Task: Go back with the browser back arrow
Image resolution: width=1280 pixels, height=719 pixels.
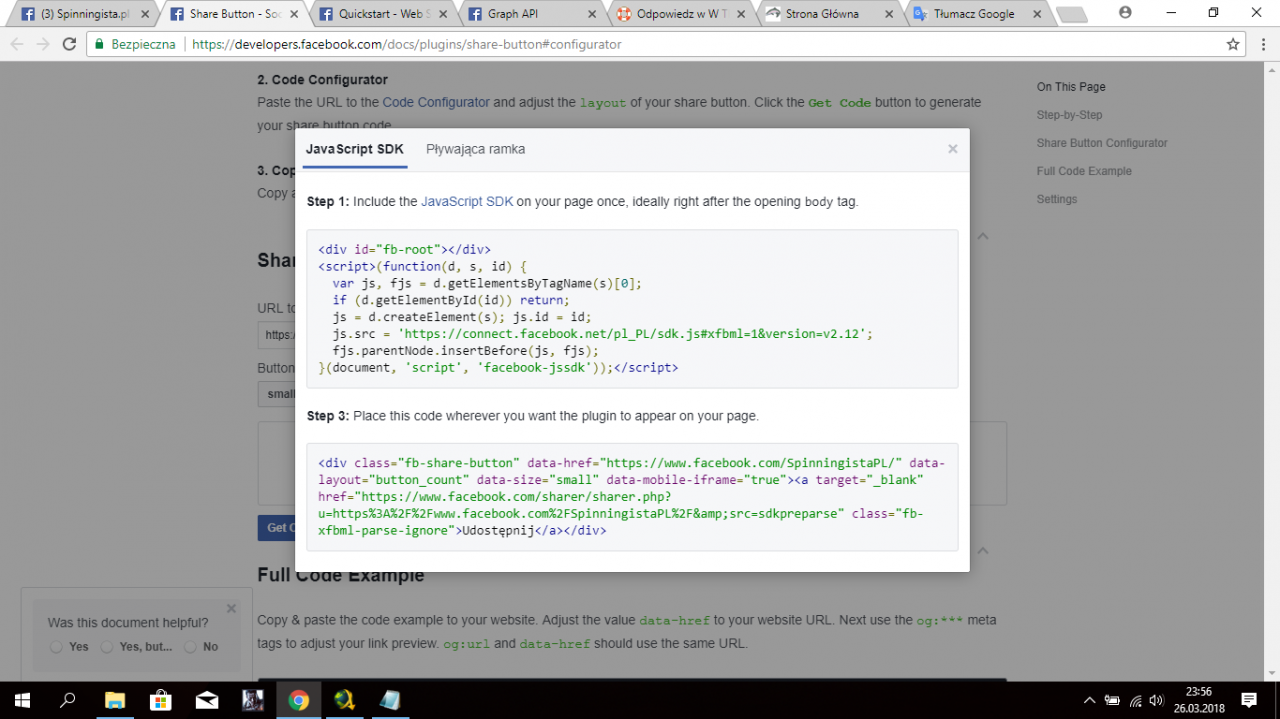Action: tap(17, 44)
